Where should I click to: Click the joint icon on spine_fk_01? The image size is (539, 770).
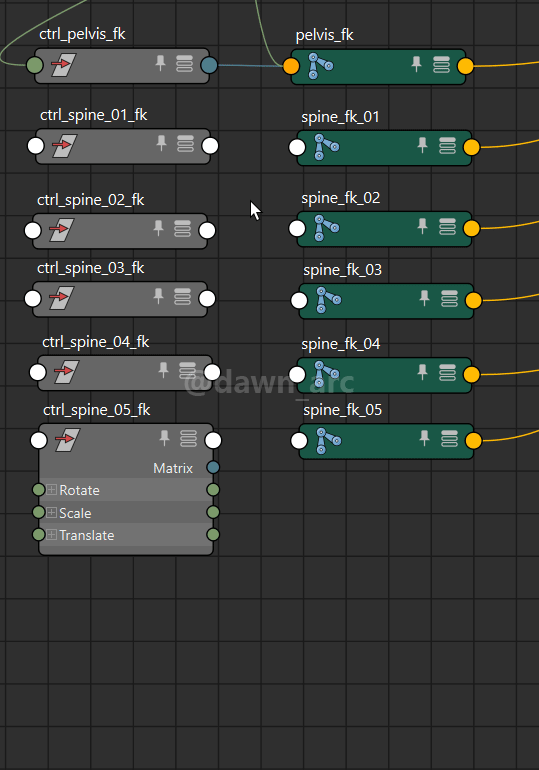point(326,147)
